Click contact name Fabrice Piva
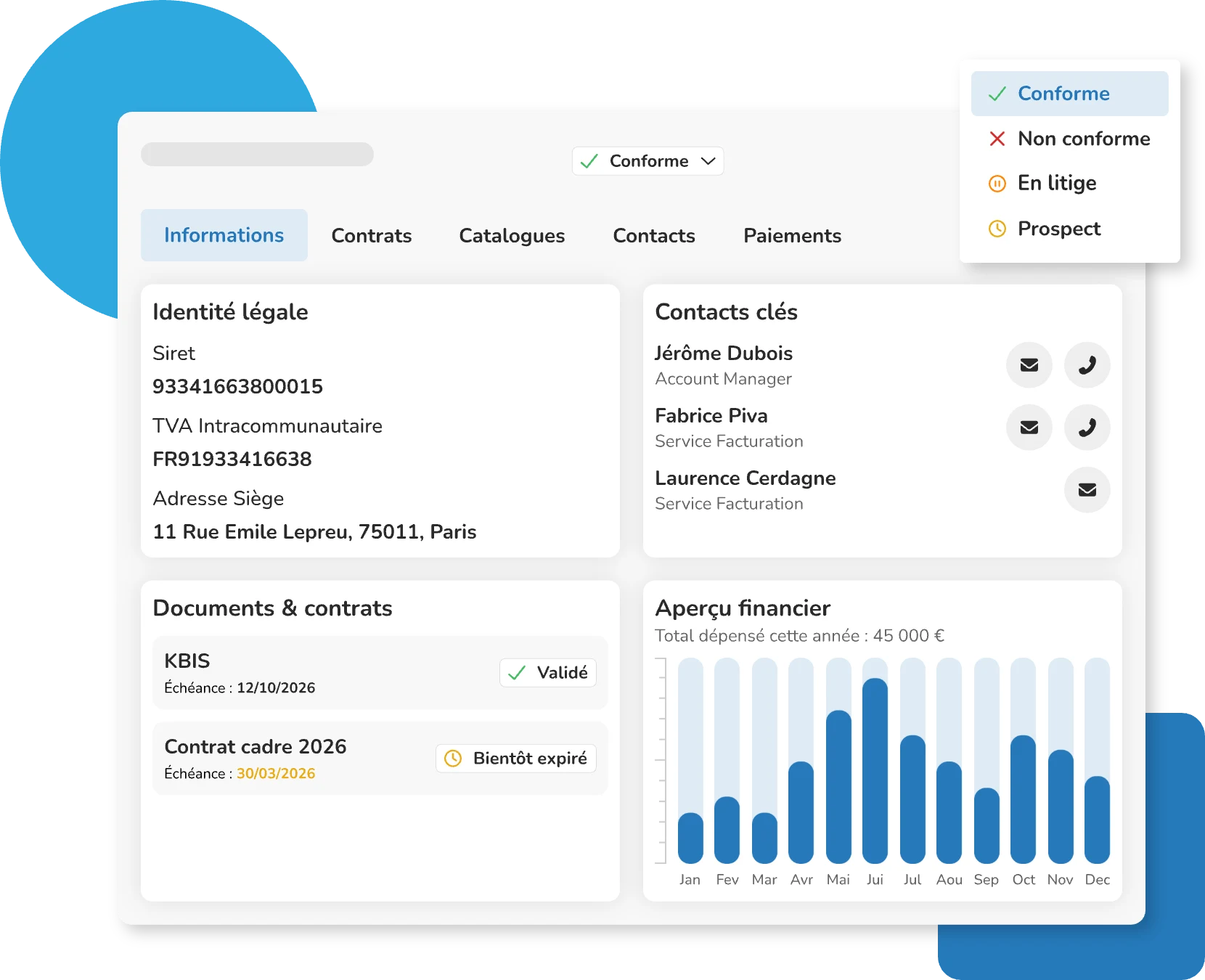The width and height of the screenshot is (1205, 980). pos(711,416)
